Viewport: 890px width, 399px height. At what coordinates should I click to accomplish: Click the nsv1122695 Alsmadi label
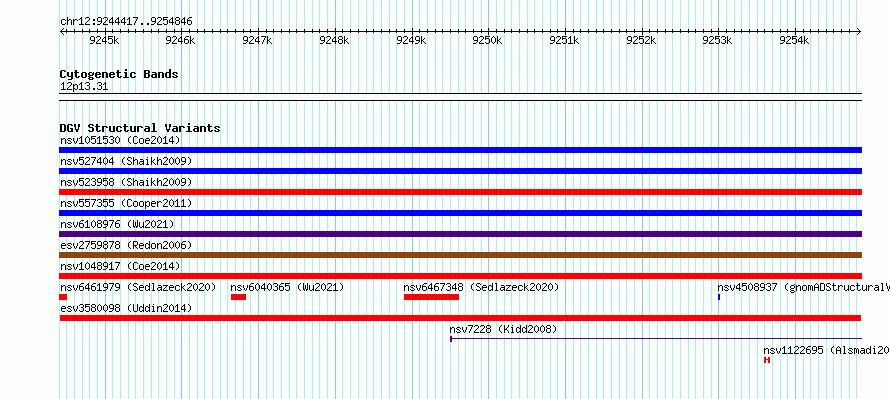click(x=826, y=350)
